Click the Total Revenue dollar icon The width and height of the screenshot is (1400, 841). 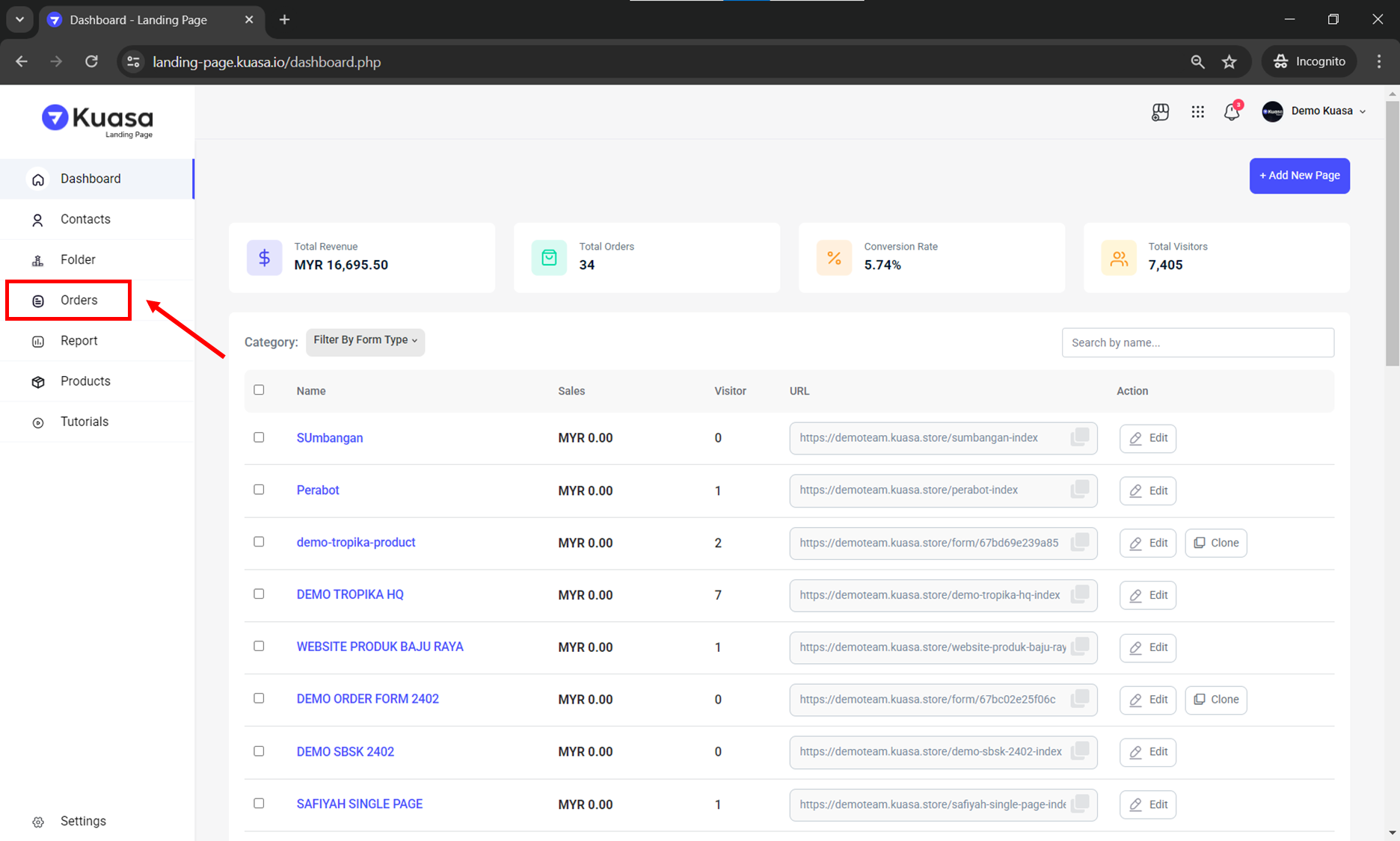tap(264, 258)
